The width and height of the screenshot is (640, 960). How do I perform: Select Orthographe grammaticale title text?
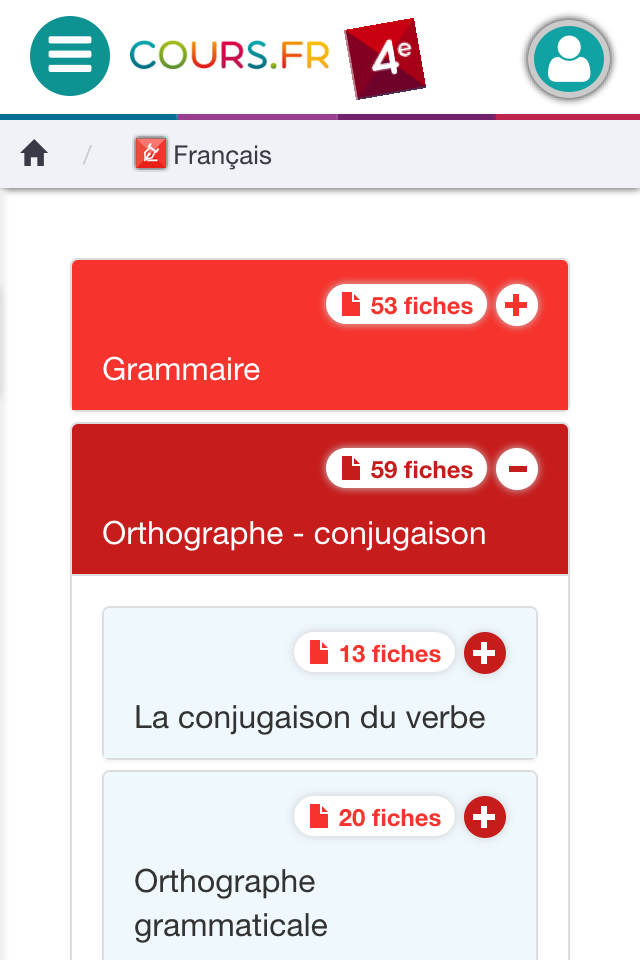tap(230, 903)
